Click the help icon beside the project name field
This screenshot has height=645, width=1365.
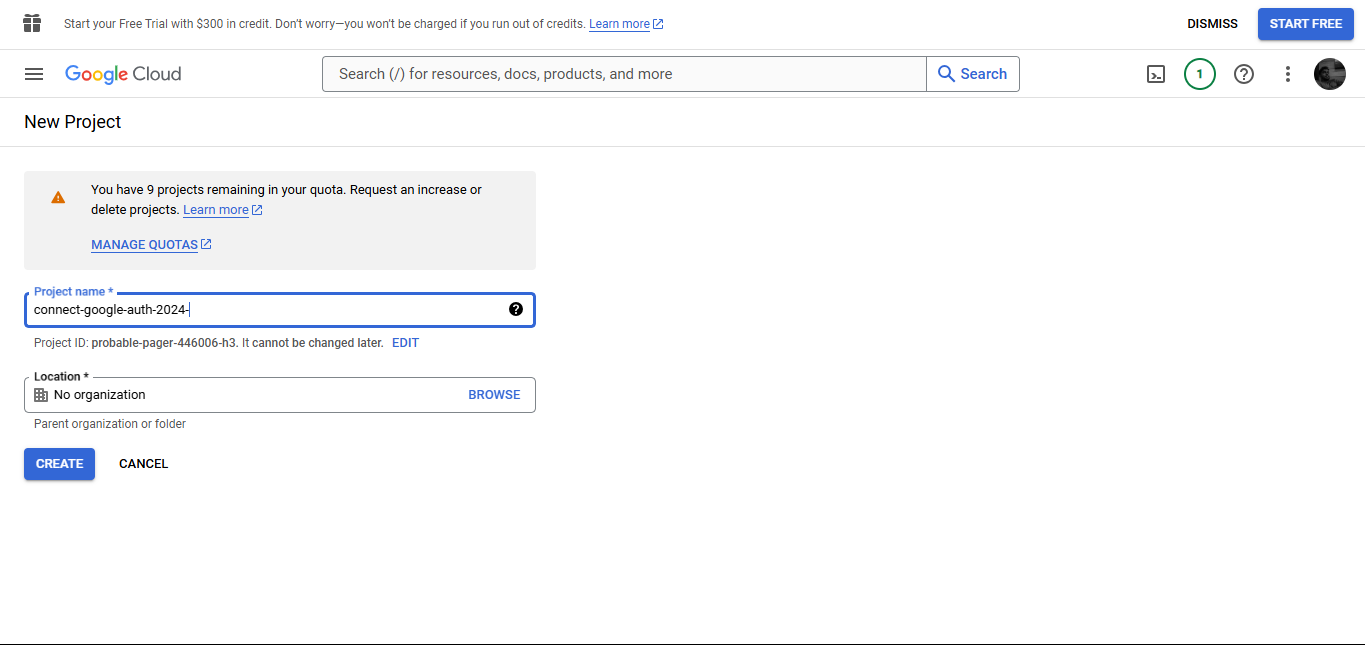click(x=516, y=309)
